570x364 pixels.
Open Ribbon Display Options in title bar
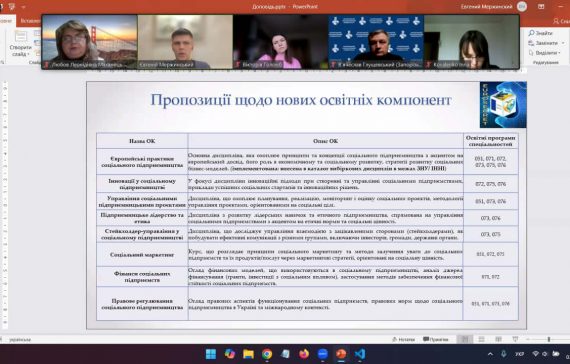point(541,7)
